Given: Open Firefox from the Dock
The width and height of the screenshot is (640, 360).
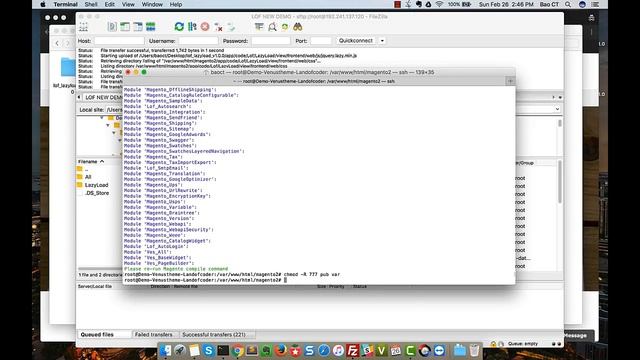Looking at the screenshot, I should tap(281, 350).
